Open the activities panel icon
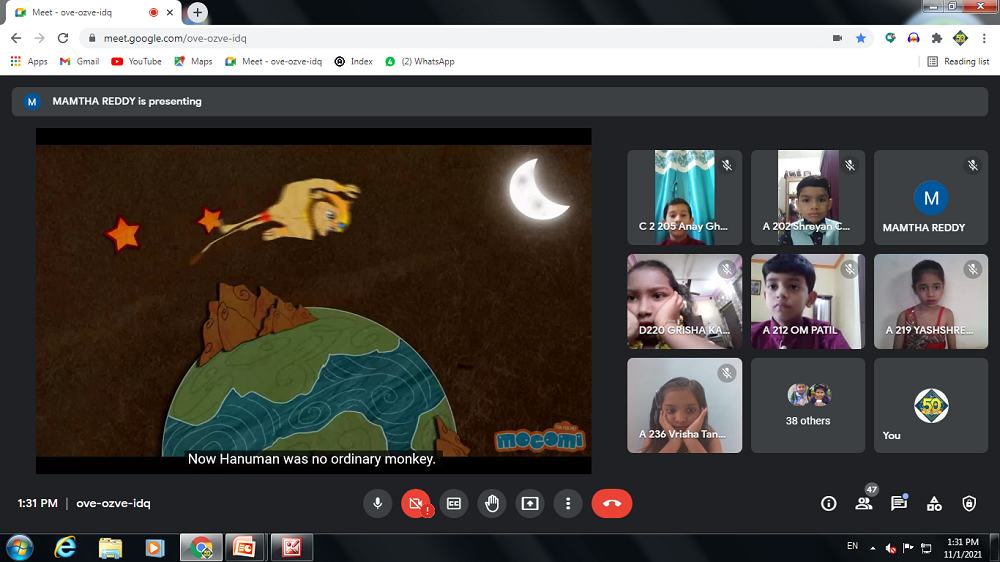 [934, 504]
